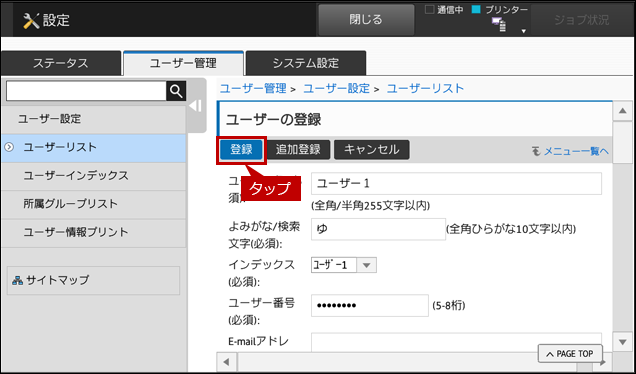Follow the メニュー一覧へ link
Screen dimensions: 636x374
click(576, 151)
